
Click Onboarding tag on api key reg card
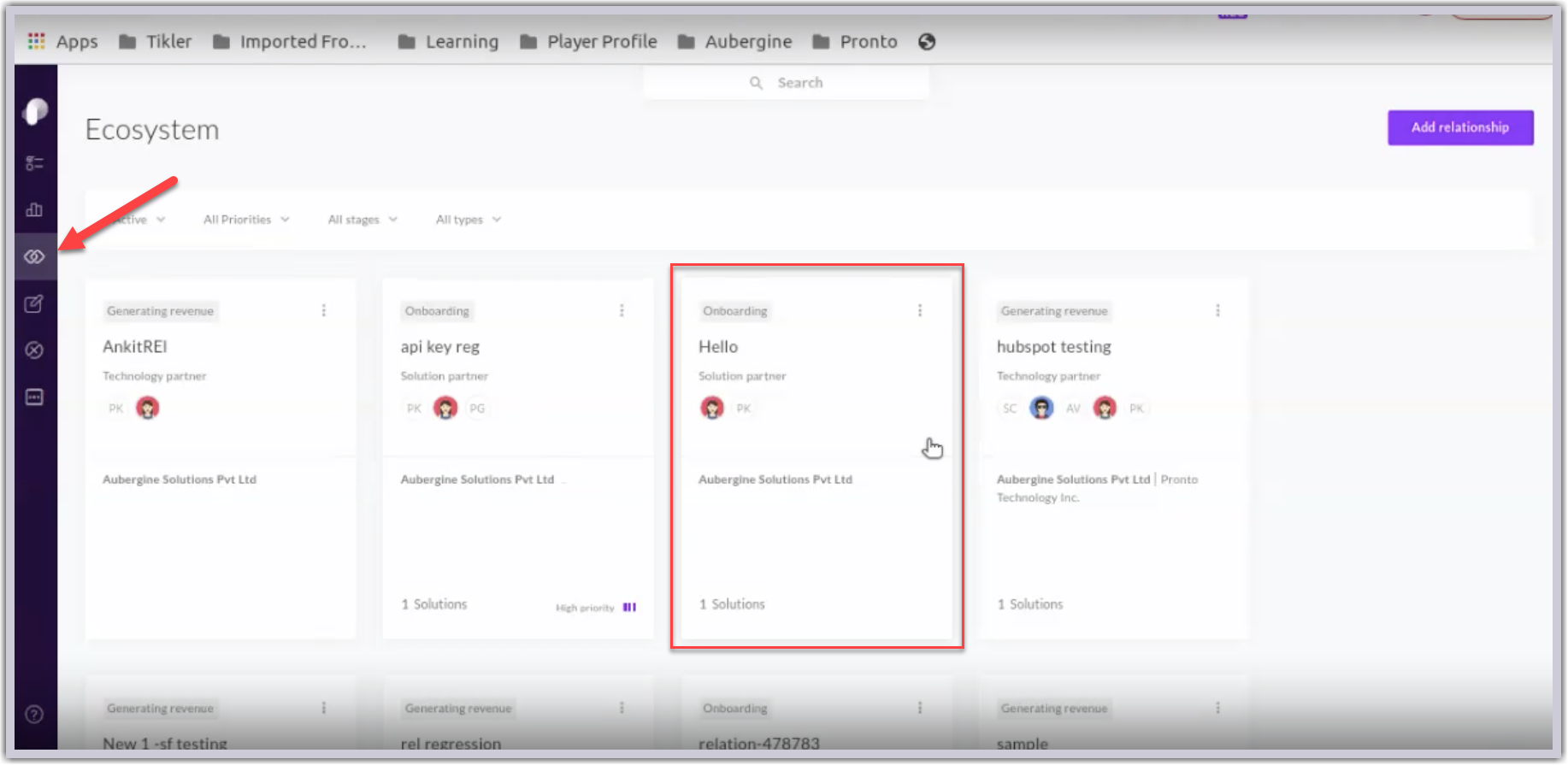tap(437, 311)
